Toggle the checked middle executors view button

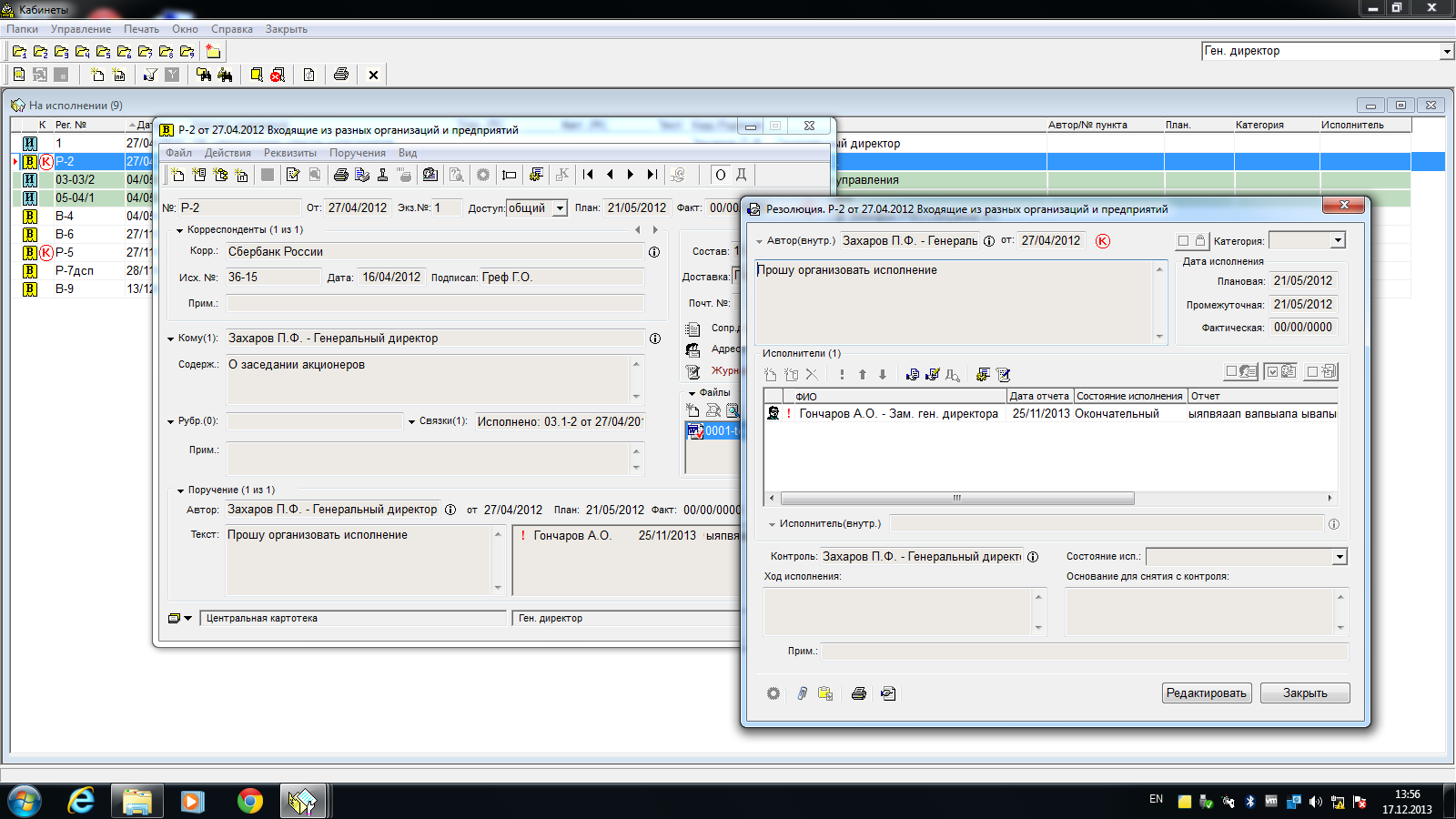(1281, 371)
